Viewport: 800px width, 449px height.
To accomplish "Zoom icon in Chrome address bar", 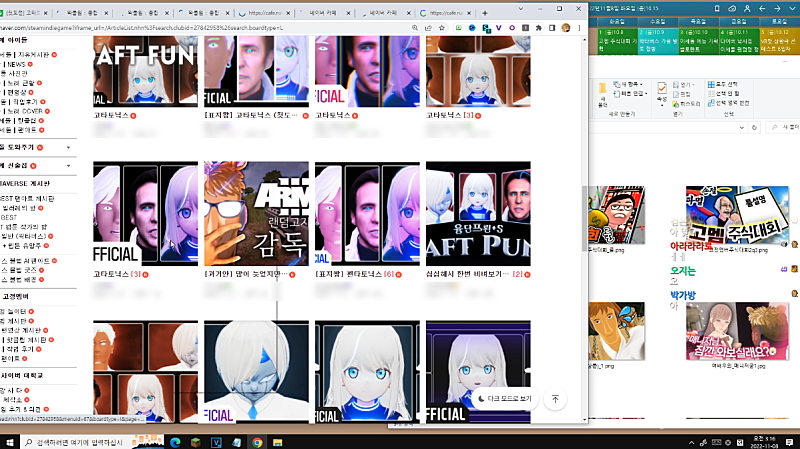I will (x=415, y=28).
